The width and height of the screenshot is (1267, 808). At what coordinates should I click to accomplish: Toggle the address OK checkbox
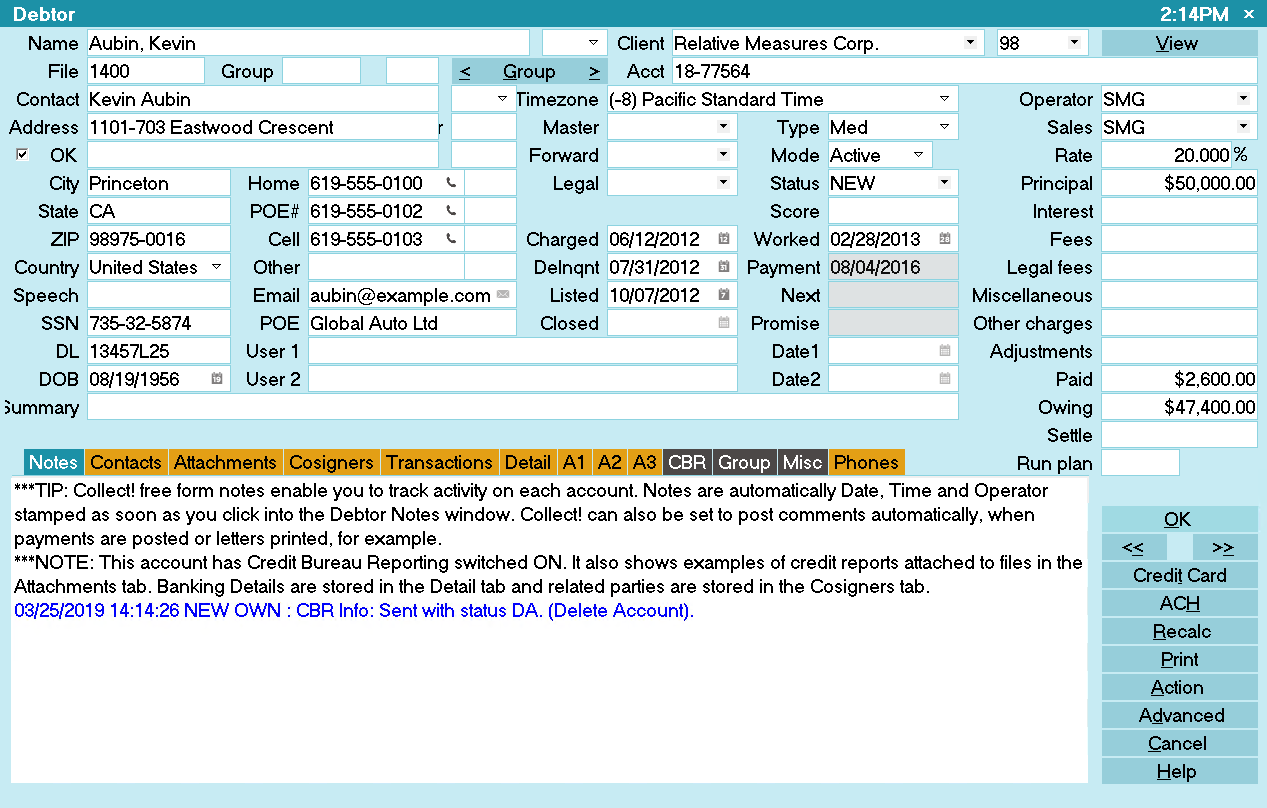(x=23, y=155)
